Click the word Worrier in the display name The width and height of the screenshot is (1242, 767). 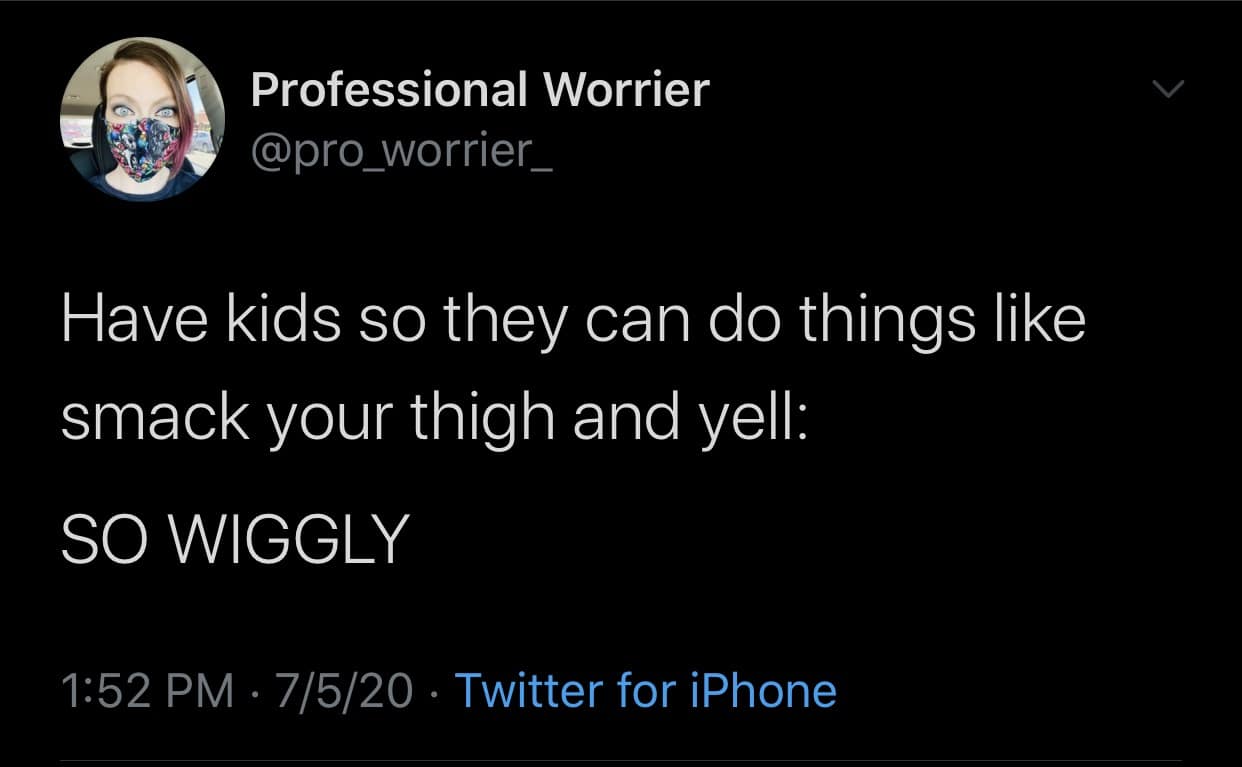tap(625, 90)
